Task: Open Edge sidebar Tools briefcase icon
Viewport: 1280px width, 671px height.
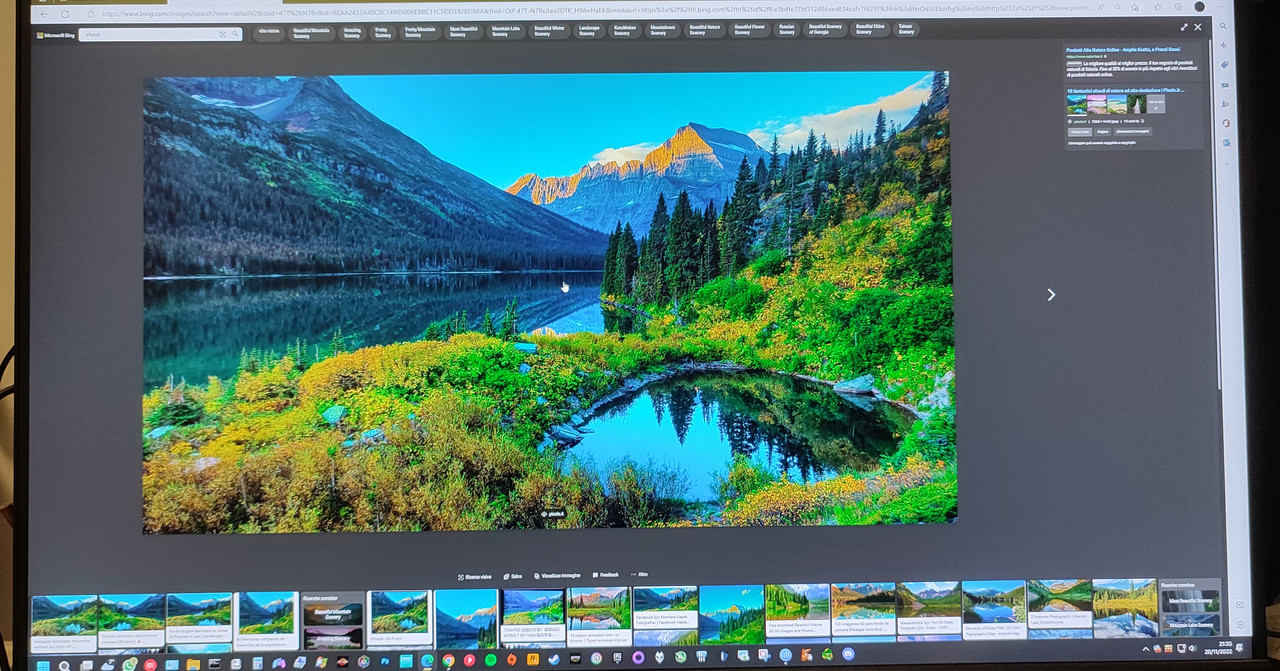Action: pyautogui.click(x=1225, y=84)
